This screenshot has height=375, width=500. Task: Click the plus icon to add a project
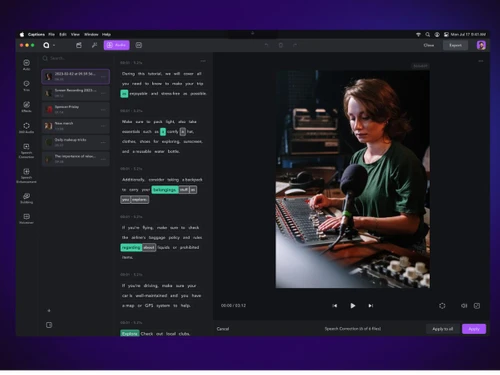coord(49,311)
